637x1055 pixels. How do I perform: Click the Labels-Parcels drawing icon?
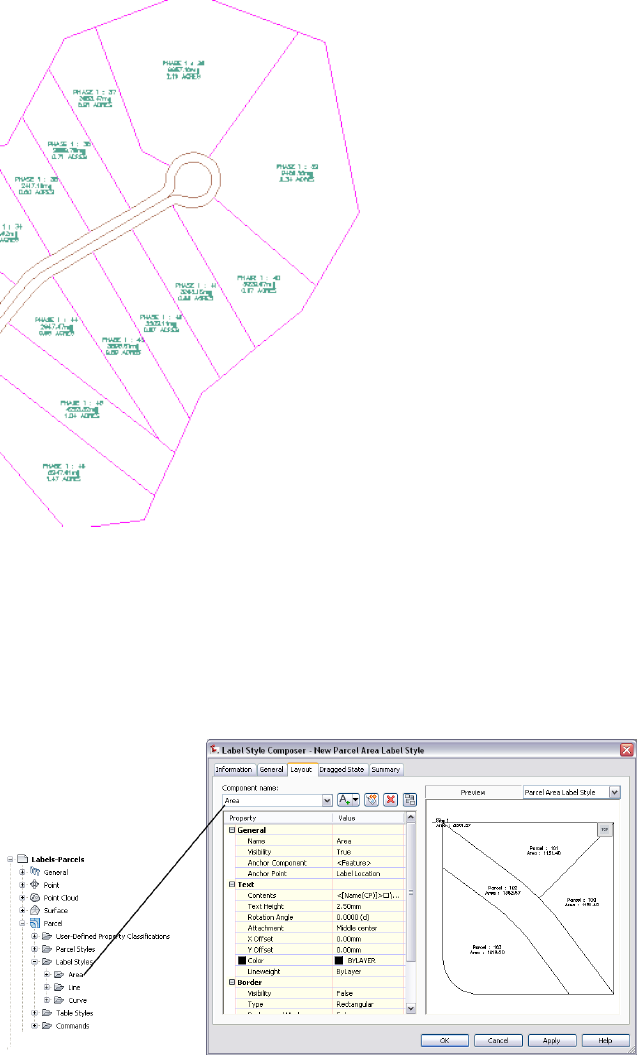(x=22, y=859)
